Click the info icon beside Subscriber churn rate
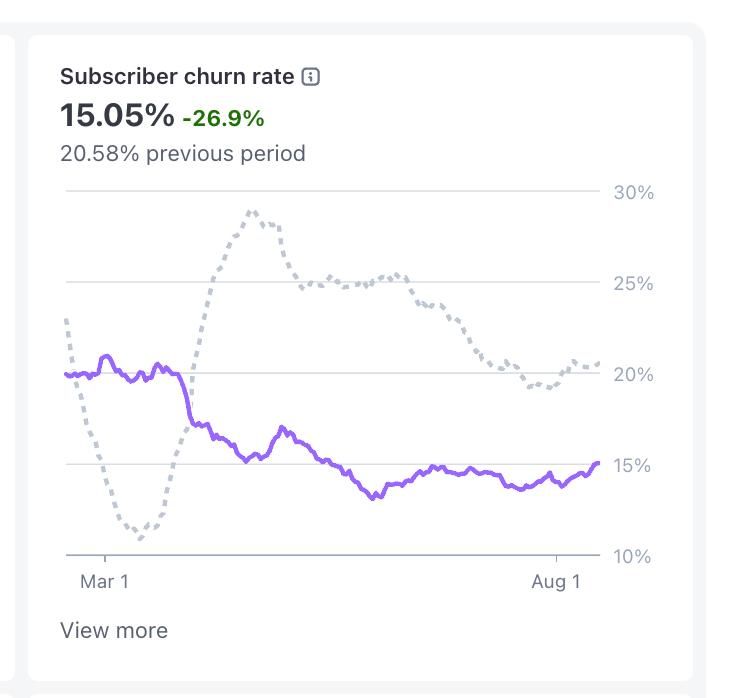This screenshot has width=732, height=698. [311, 77]
